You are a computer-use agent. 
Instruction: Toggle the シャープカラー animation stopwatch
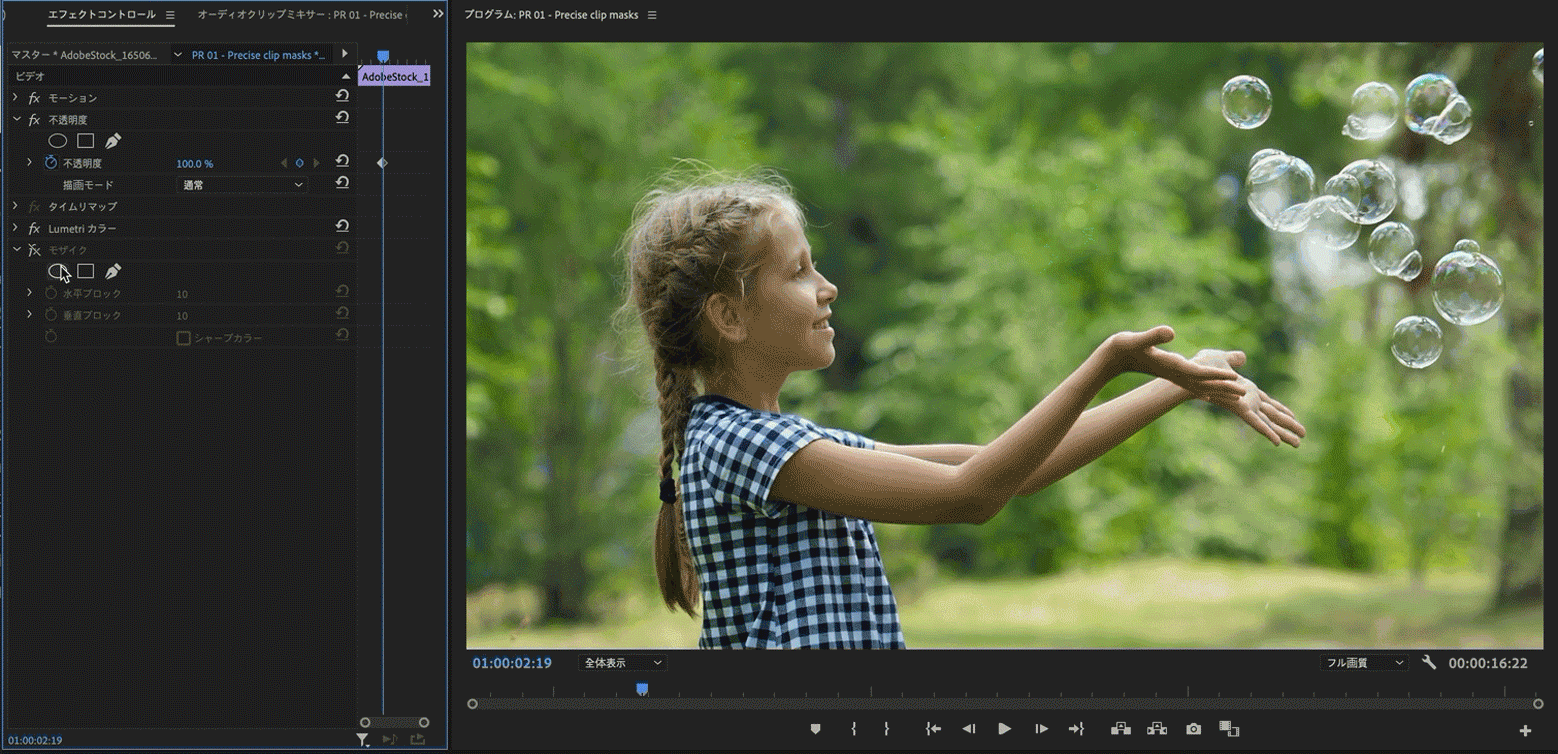(x=51, y=337)
